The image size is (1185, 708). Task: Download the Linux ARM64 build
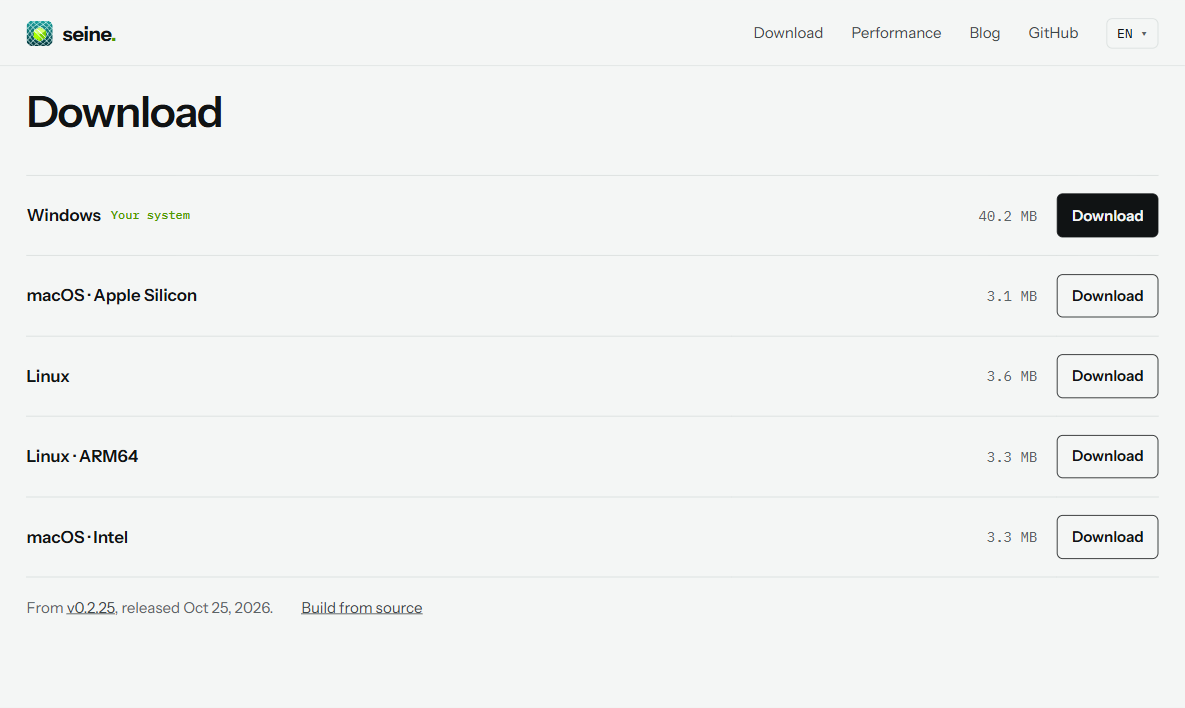pos(1106,456)
